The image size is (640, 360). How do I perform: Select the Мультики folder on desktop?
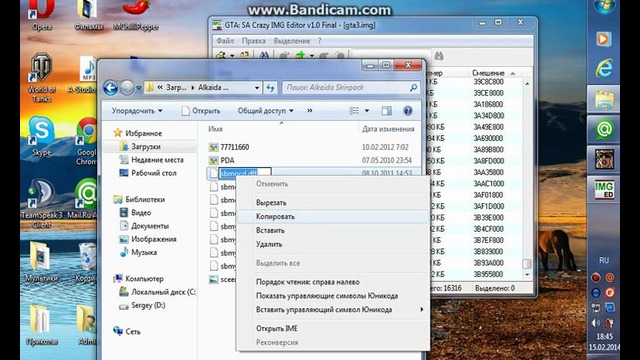pos(42,261)
